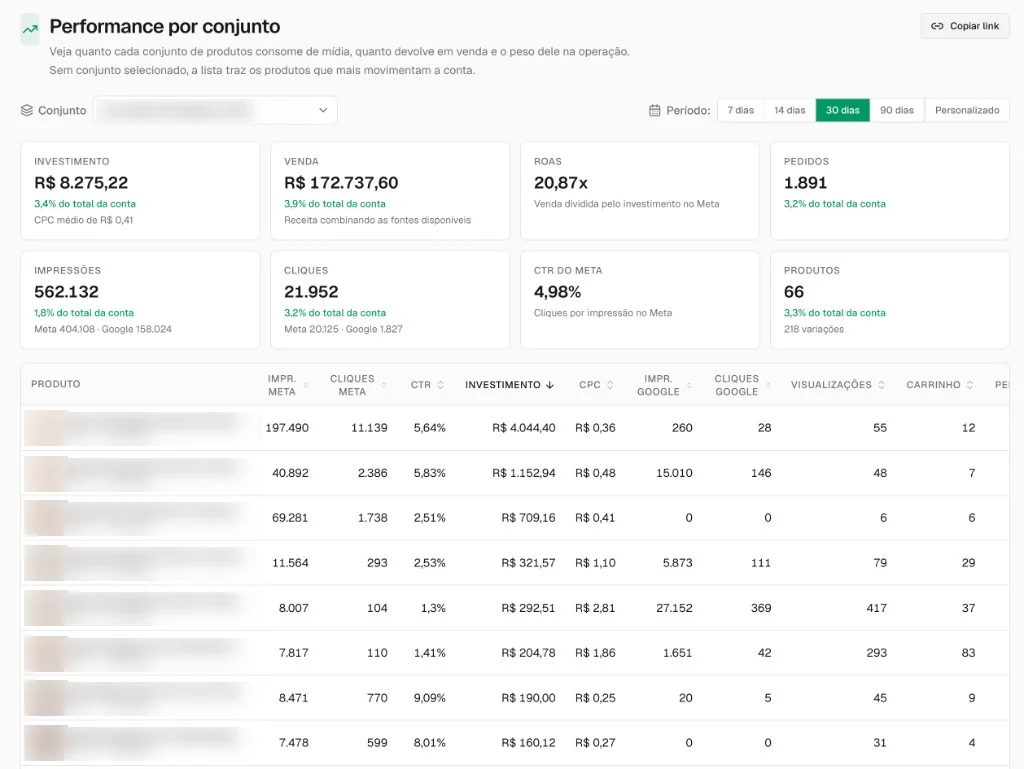The image size is (1024, 769).
Task: Sort table by Carrinho column
Action: [x=939, y=385]
